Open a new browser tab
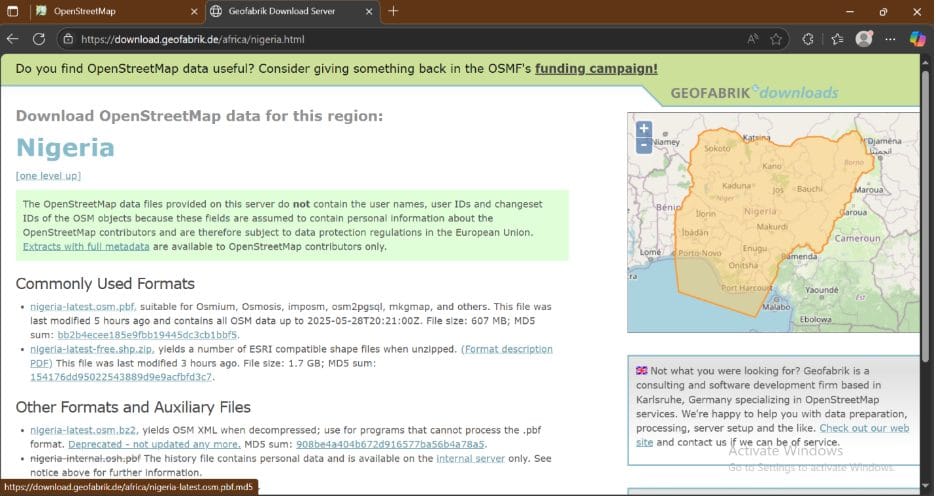This screenshot has width=936, height=496. point(393,11)
